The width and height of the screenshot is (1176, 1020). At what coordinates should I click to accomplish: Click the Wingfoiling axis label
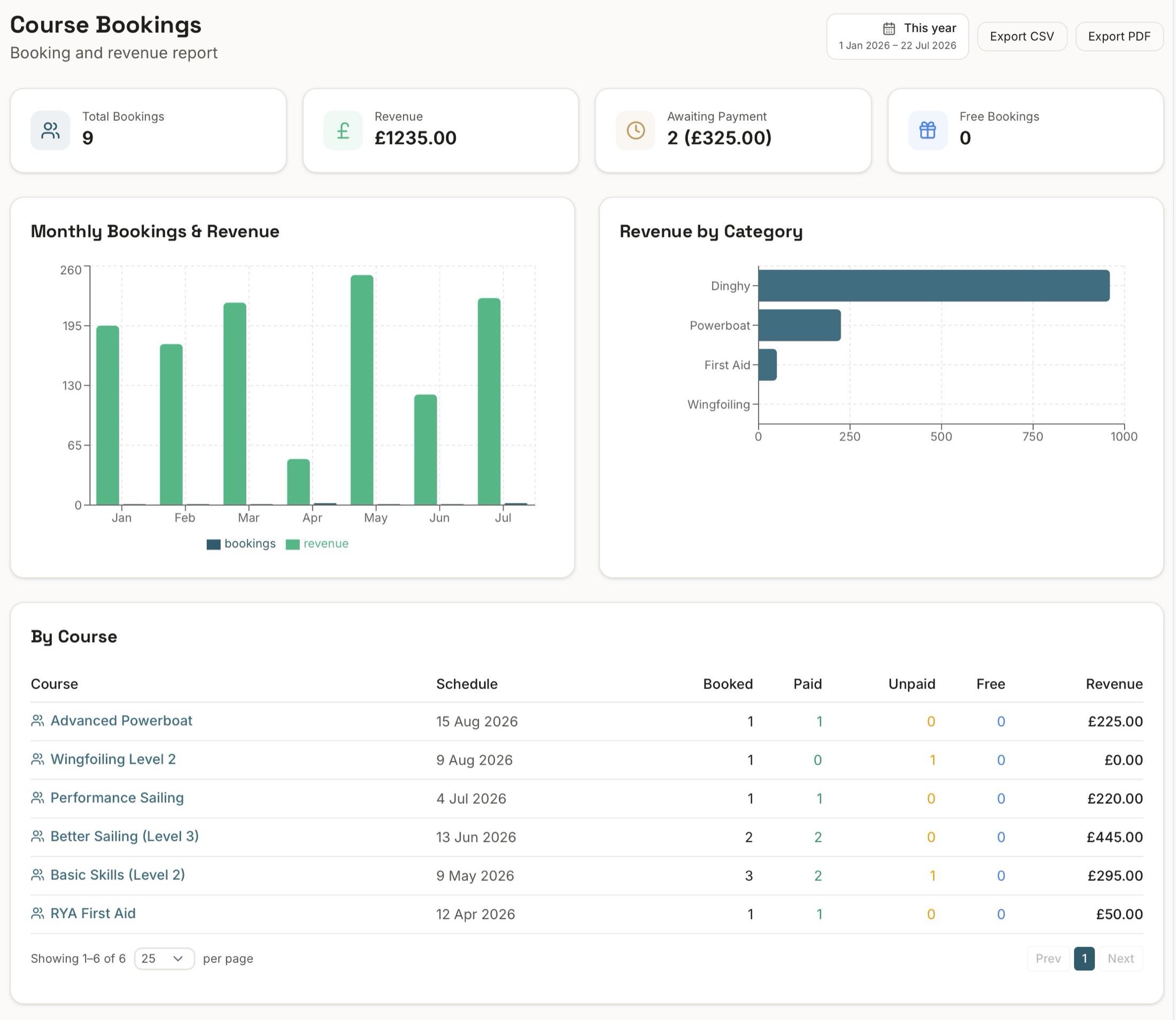(719, 404)
